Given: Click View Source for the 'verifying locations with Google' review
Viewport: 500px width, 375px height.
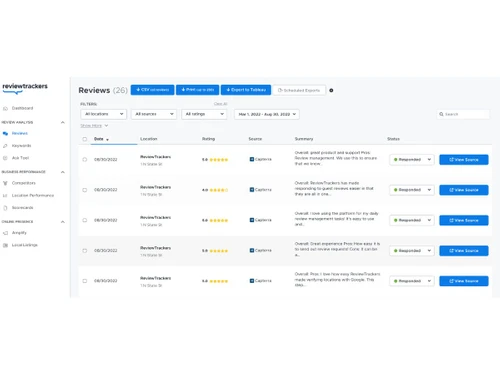Looking at the screenshot, I should pos(464,281).
